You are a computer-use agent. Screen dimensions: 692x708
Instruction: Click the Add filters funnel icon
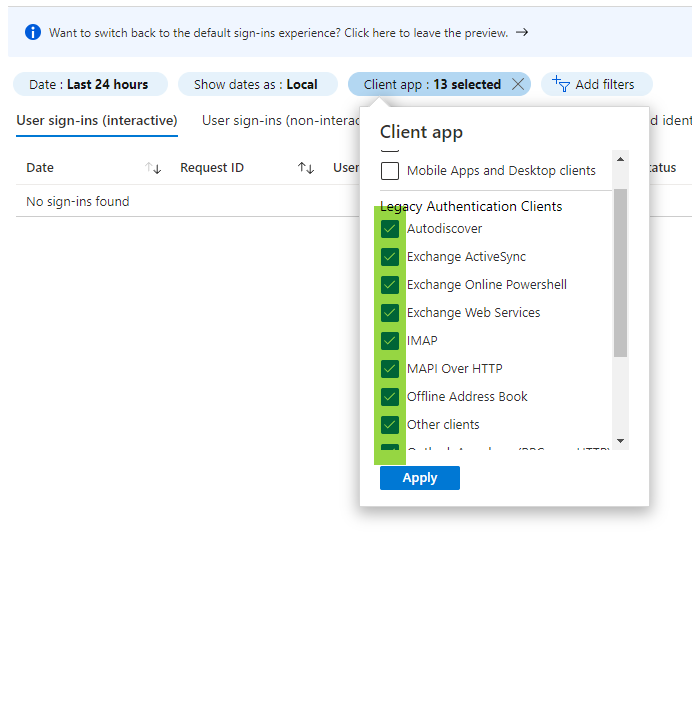(561, 85)
